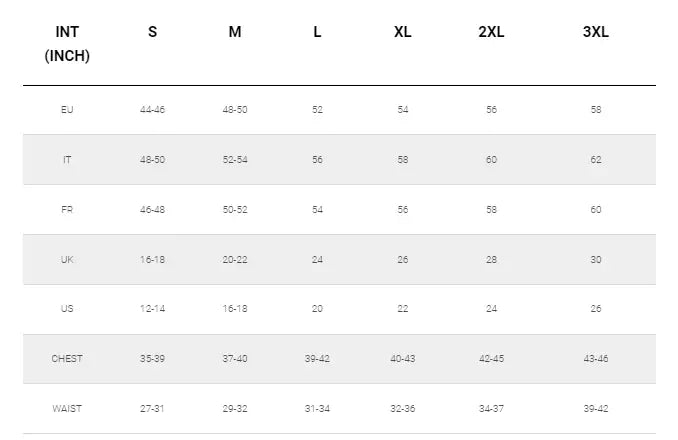The image size is (678, 440).
Task: Select the 3XL size column header
Action: (595, 32)
